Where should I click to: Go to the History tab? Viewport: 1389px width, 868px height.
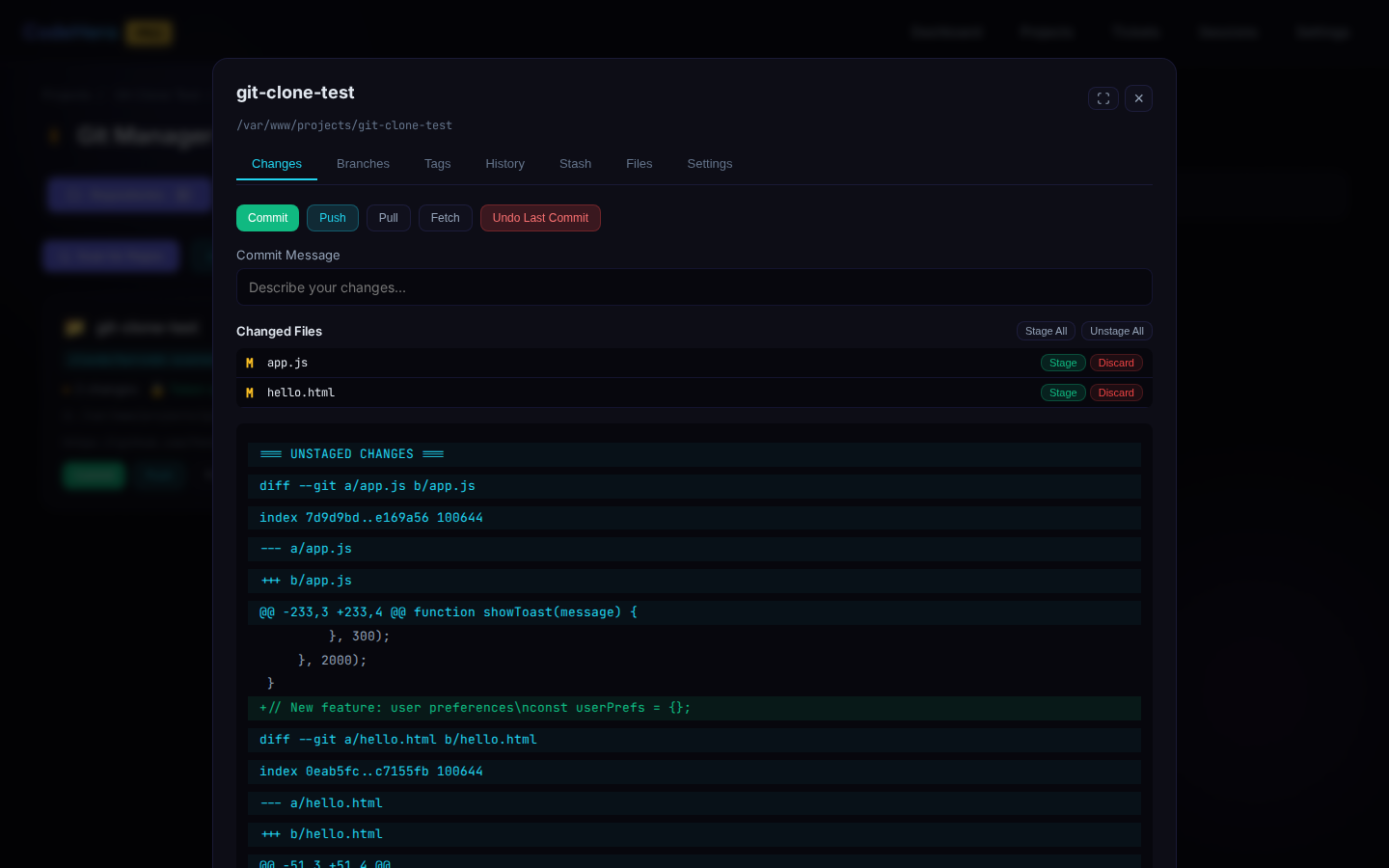504,164
